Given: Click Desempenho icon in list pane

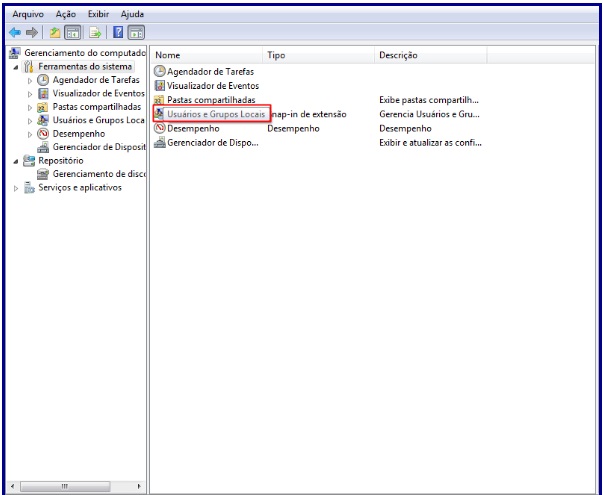Looking at the screenshot, I should (159, 128).
